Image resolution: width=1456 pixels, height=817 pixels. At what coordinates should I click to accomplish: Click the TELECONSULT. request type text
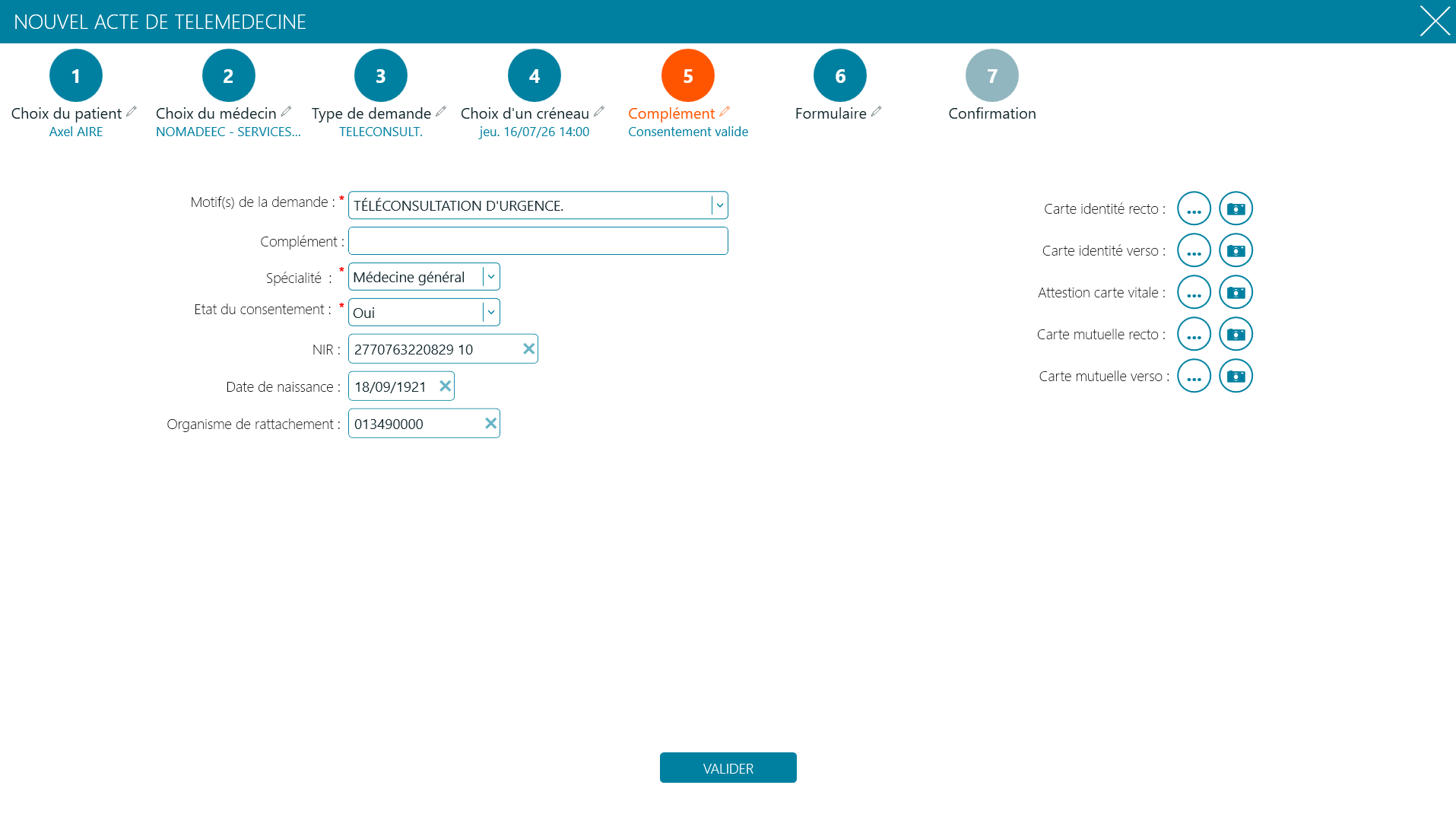pyautogui.click(x=381, y=132)
